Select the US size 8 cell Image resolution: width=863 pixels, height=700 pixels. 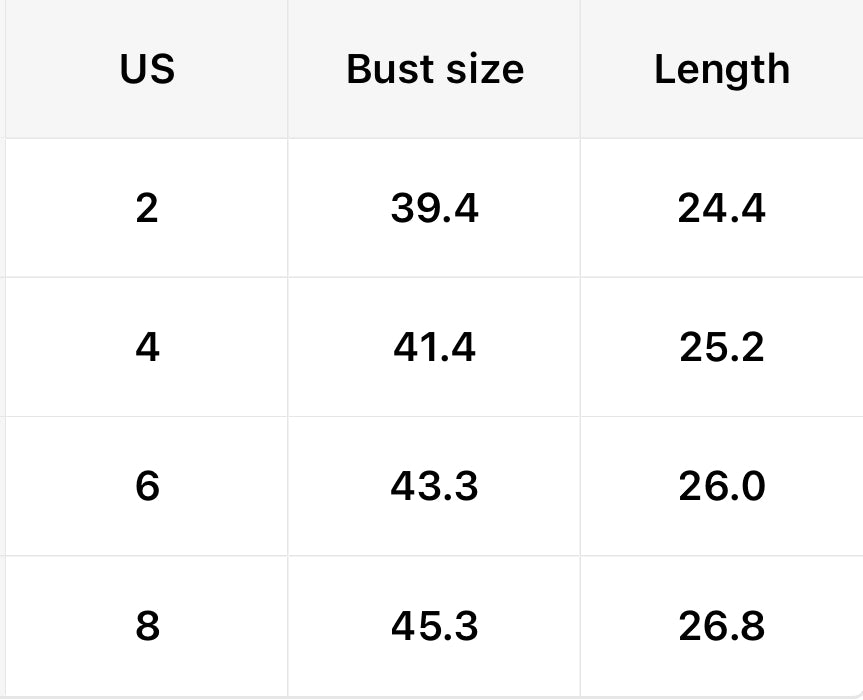click(x=147, y=626)
